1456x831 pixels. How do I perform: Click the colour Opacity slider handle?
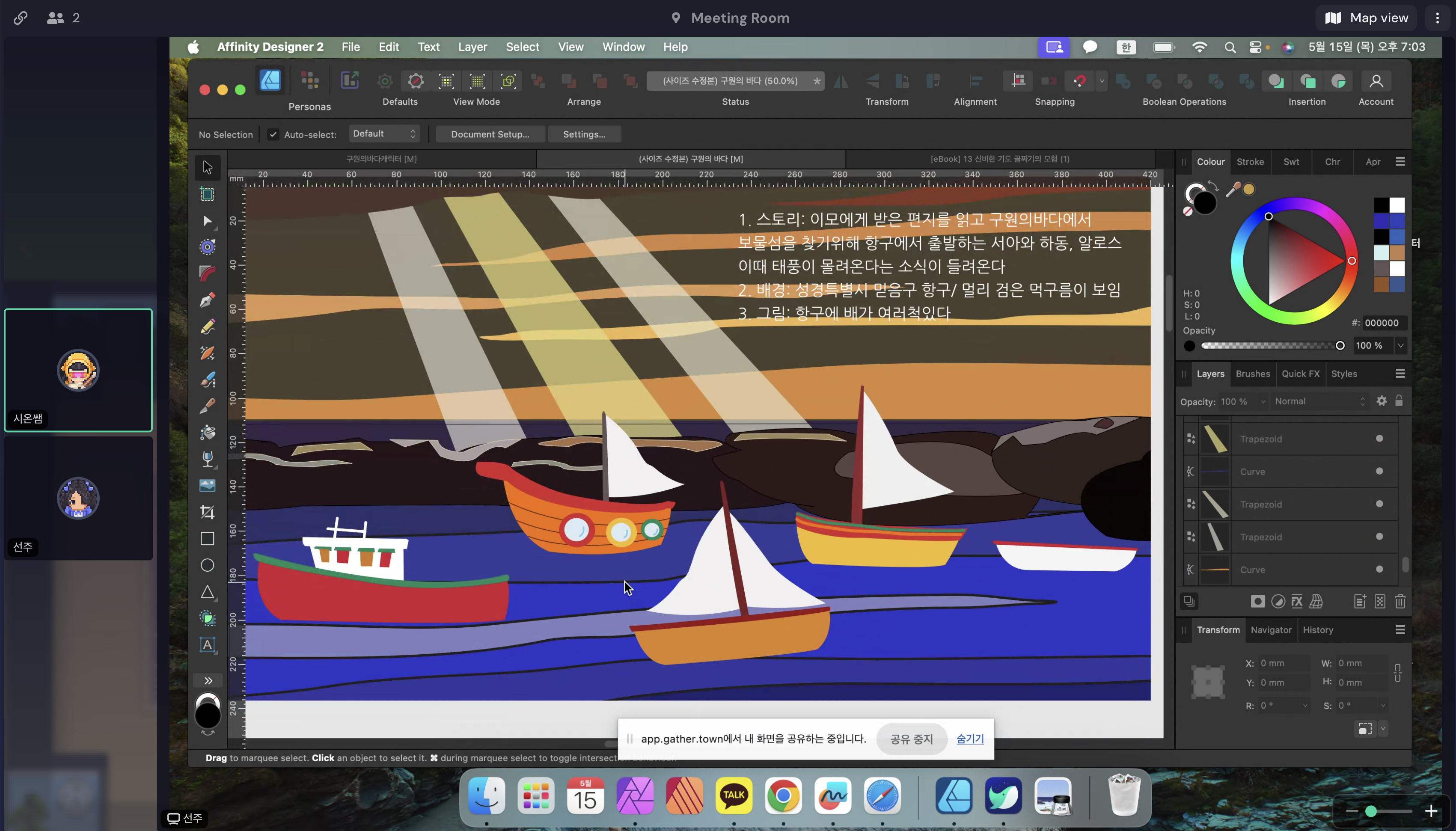pyautogui.click(x=1340, y=345)
